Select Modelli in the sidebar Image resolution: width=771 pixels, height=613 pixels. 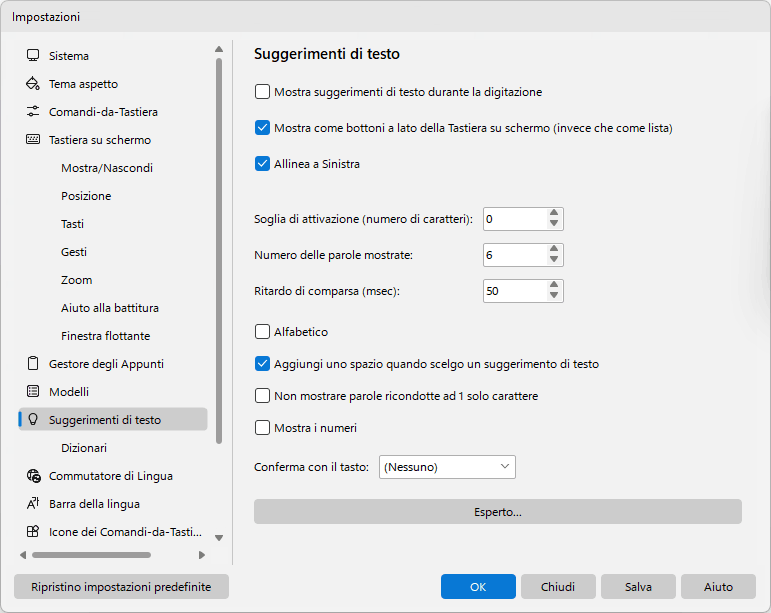113,392
